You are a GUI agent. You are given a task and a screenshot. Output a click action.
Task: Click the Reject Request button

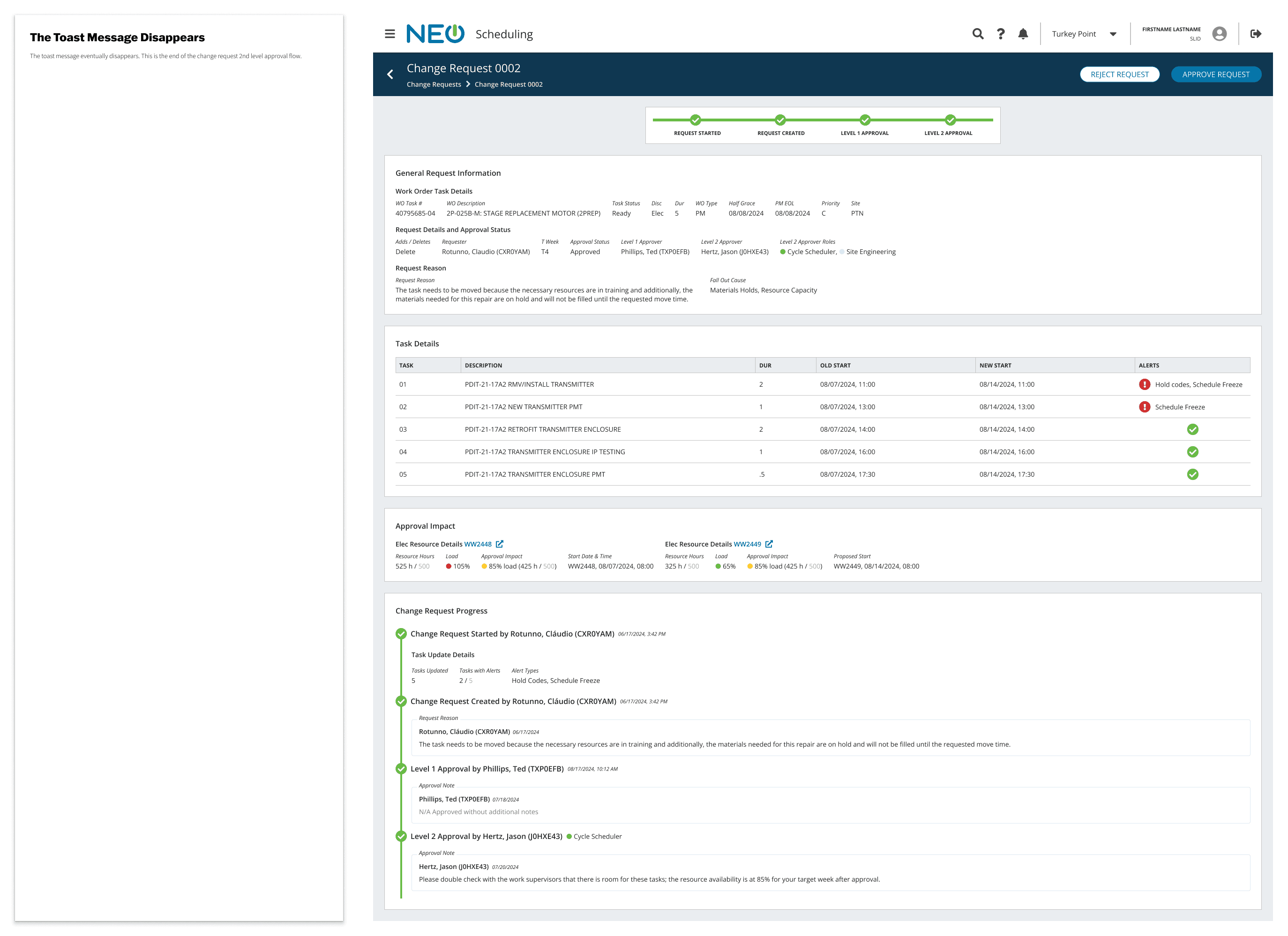click(x=1119, y=75)
